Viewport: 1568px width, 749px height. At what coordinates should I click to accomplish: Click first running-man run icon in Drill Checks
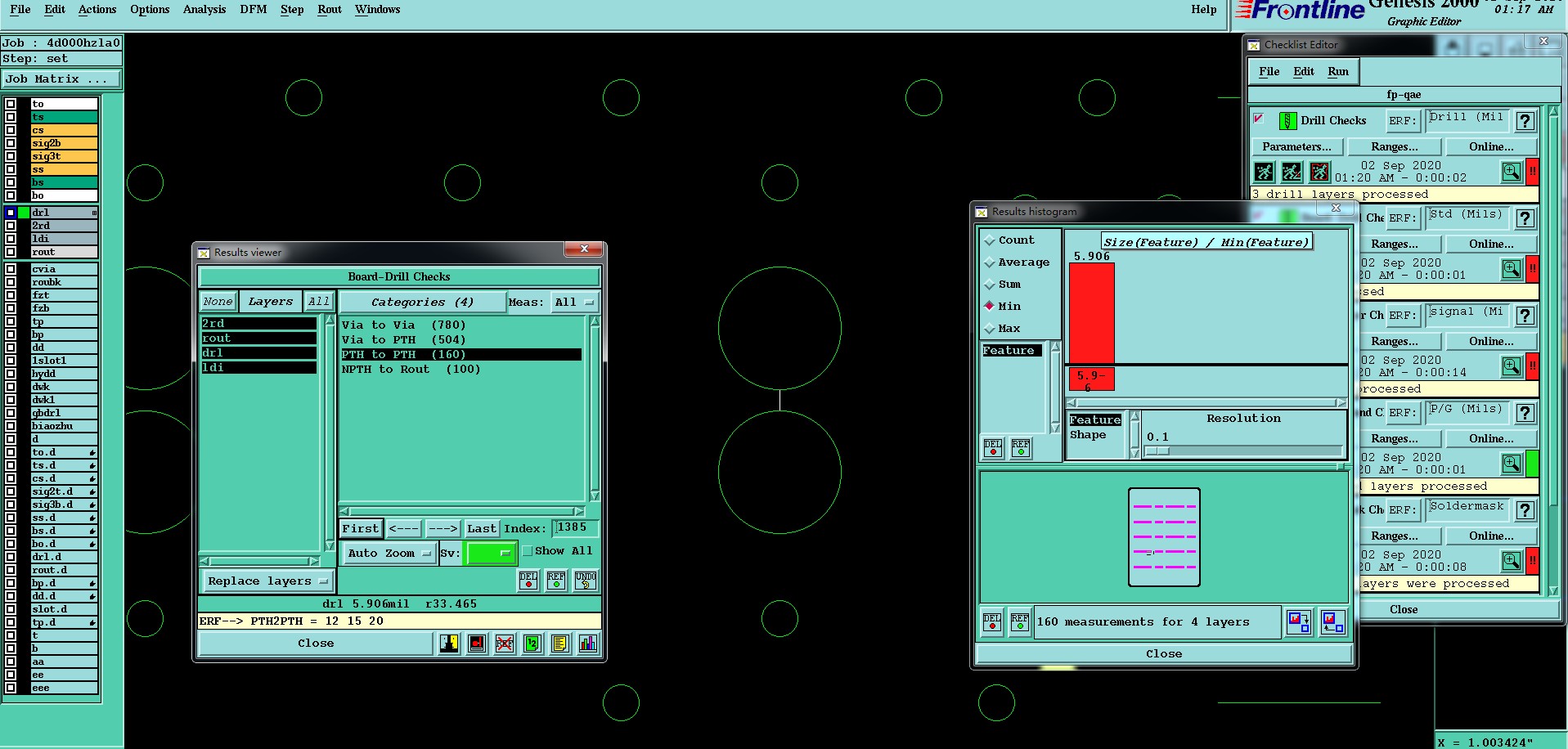point(1265,172)
